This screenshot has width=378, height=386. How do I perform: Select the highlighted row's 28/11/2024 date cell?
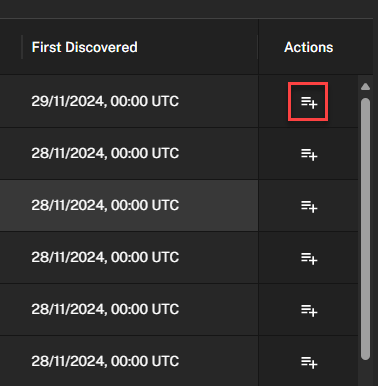point(105,205)
